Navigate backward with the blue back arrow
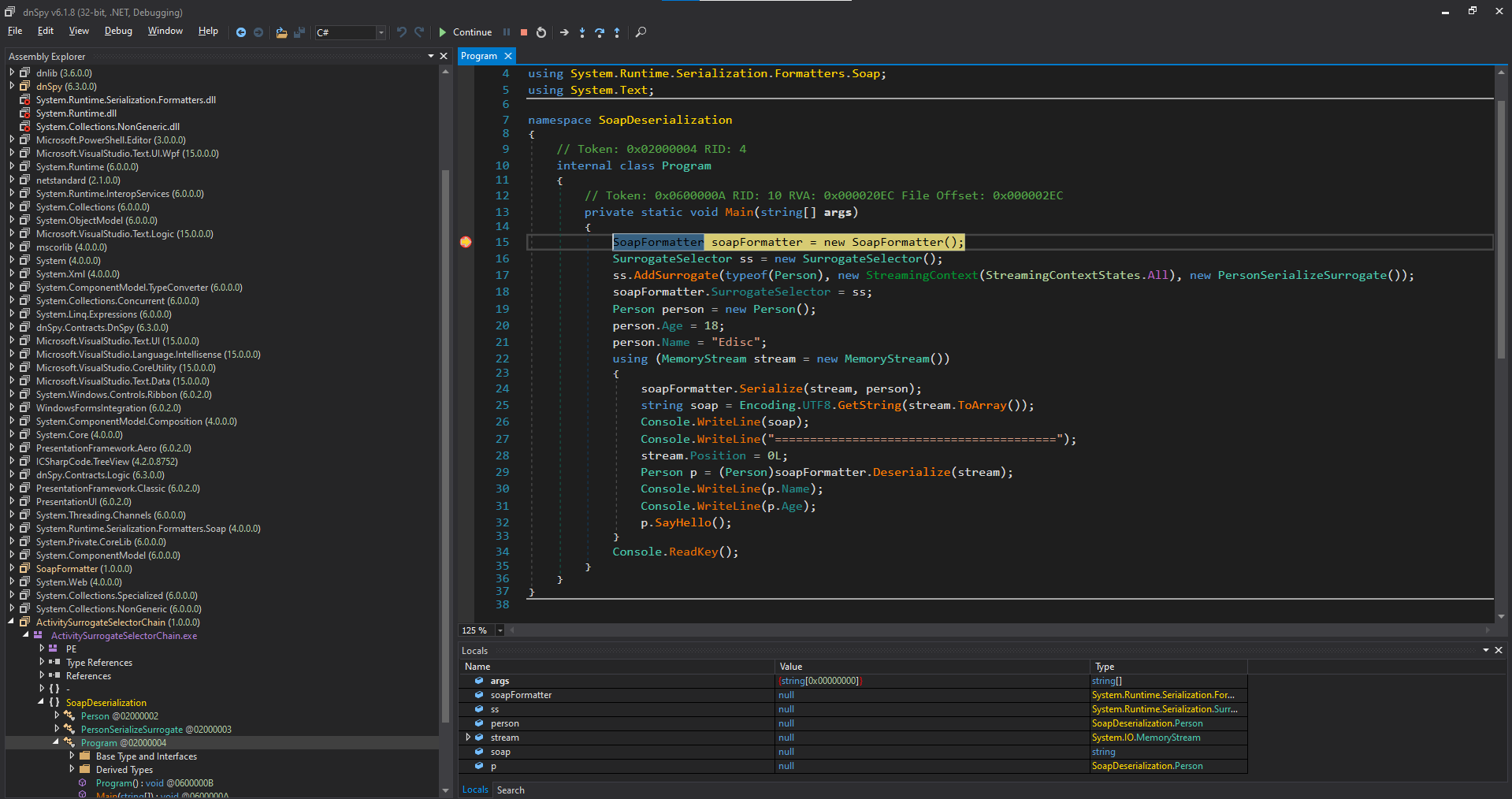Screen dimensions: 1512x799 (x=241, y=32)
